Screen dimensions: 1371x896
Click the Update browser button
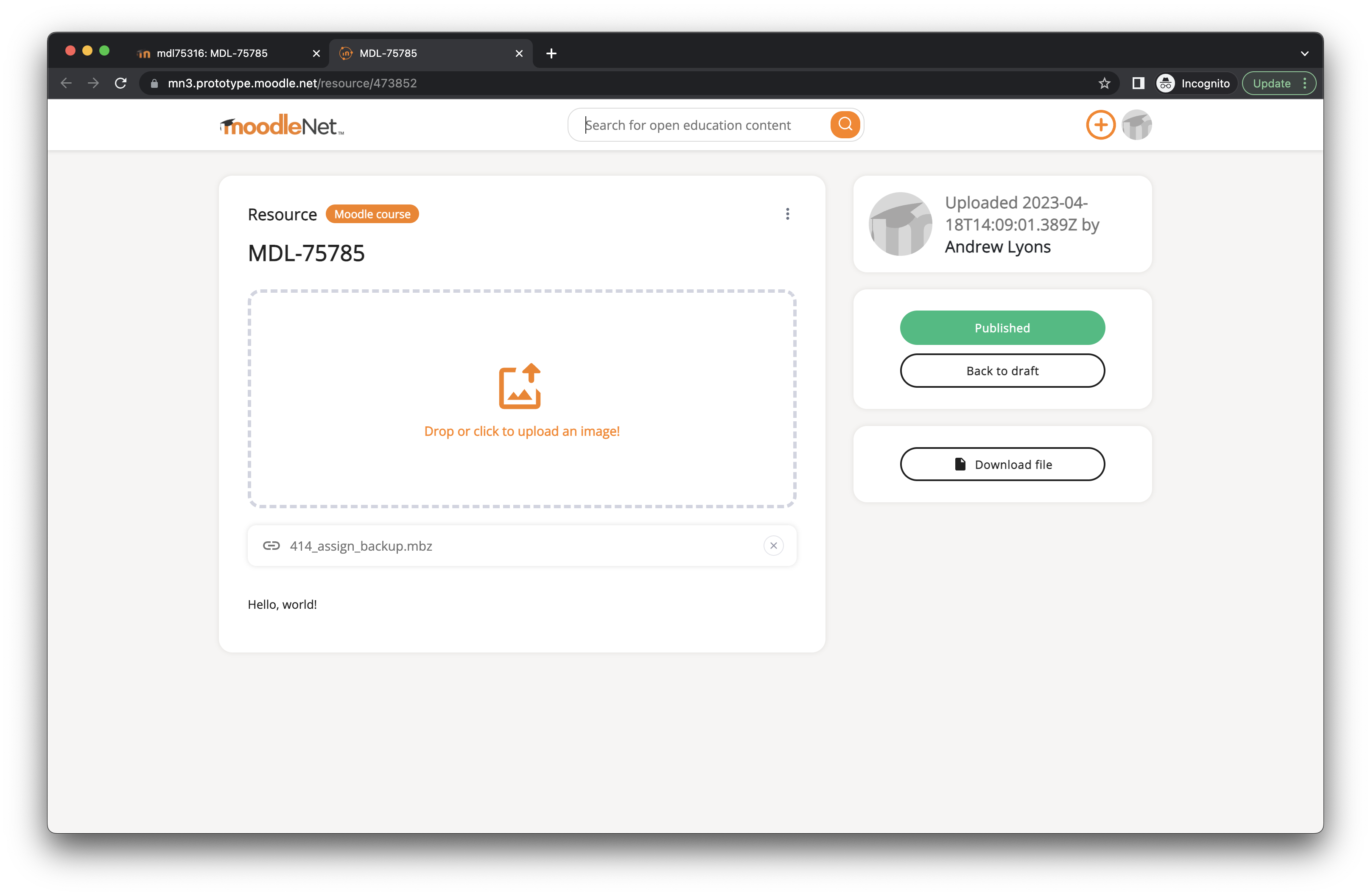coord(1271,83)
